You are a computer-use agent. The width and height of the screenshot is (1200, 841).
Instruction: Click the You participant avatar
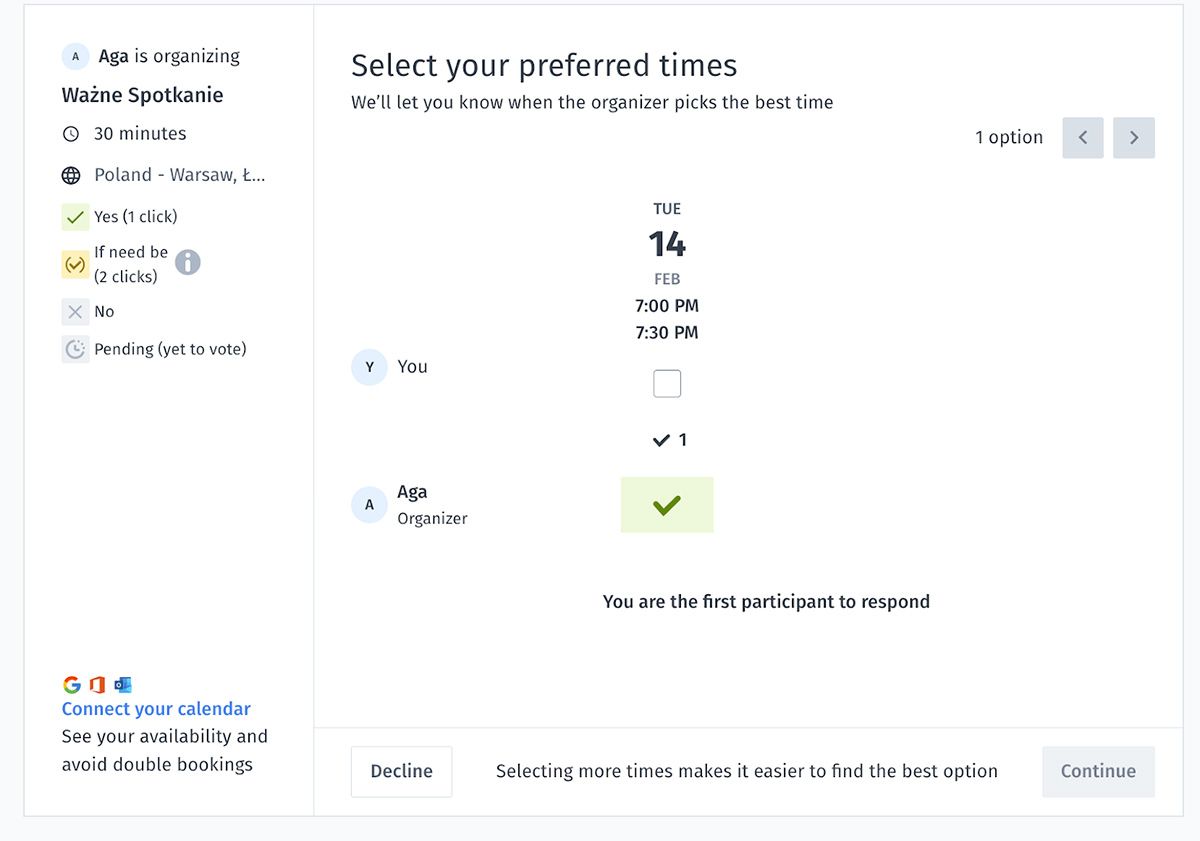click(x=369, y=367)
